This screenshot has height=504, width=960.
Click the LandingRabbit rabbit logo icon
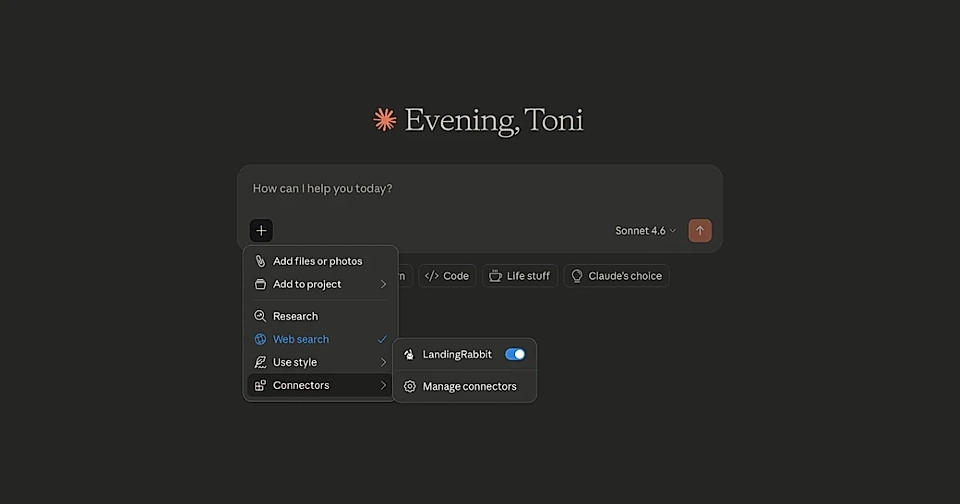(x=409, y=355)
